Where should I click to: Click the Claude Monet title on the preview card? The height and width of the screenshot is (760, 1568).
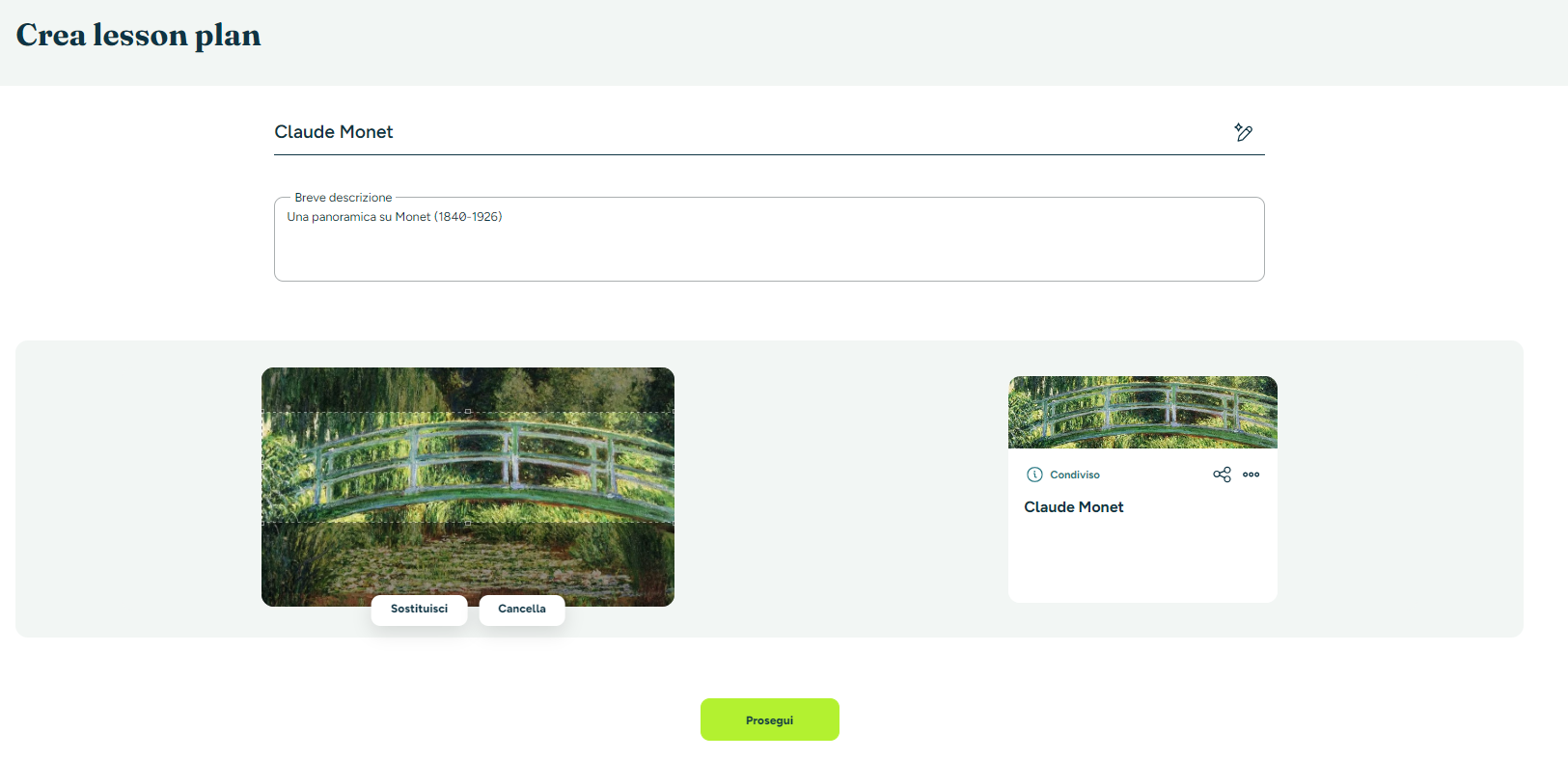point(1074,507)
